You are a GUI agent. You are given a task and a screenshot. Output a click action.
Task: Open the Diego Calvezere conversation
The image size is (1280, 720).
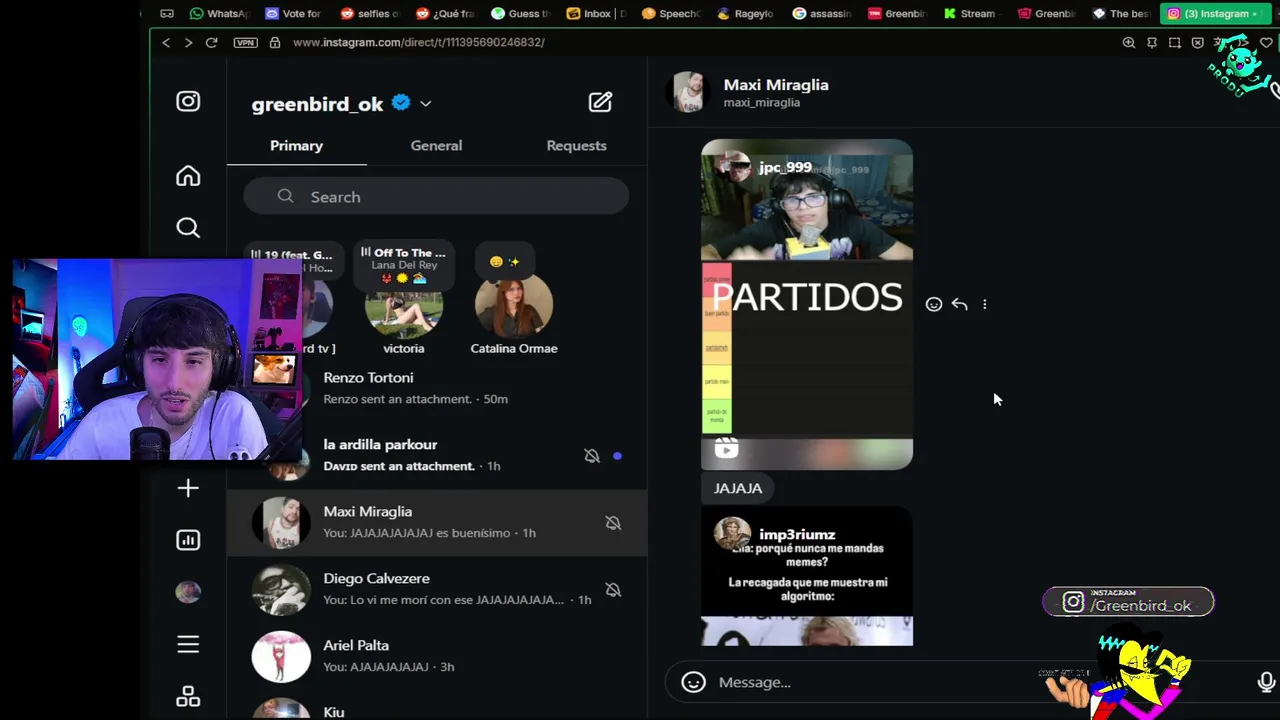437,589
